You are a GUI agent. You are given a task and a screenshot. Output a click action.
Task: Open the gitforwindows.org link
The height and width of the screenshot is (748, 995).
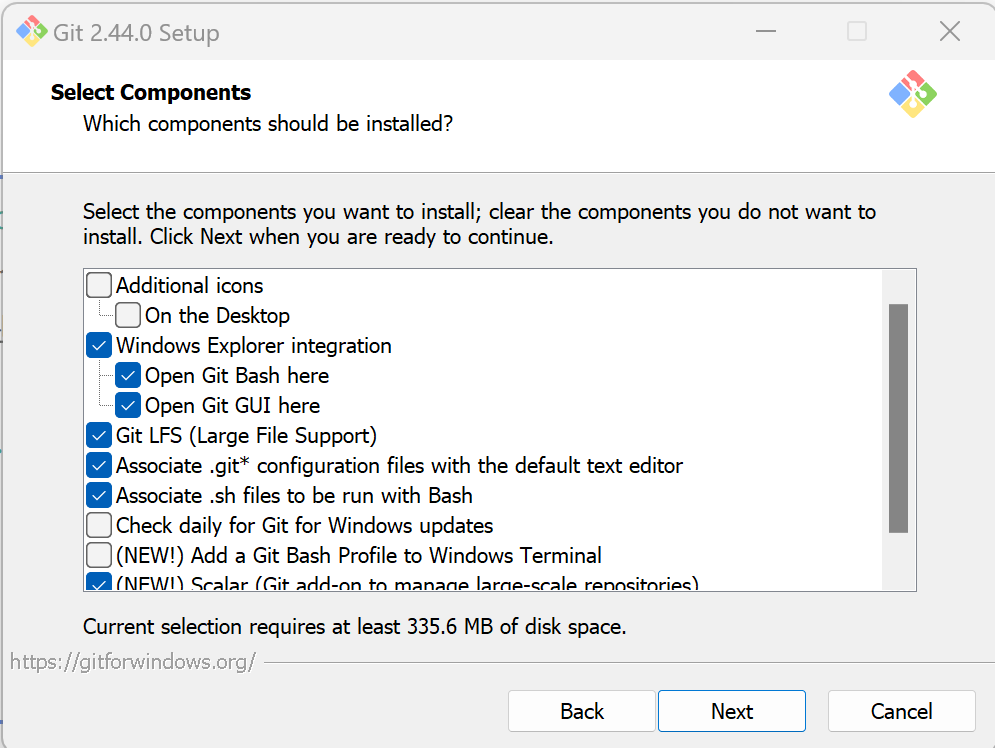pos(133,661)
